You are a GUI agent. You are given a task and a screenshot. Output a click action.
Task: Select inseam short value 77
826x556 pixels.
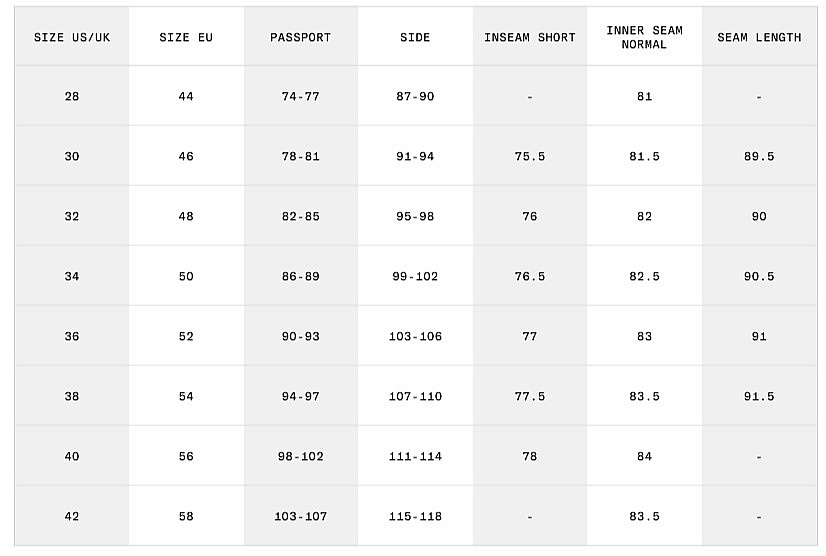529,337
